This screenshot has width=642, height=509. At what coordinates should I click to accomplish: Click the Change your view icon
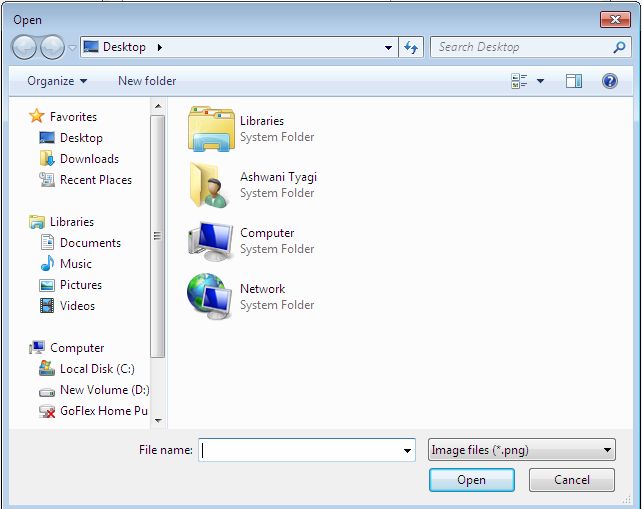click(x=519, y=81)
